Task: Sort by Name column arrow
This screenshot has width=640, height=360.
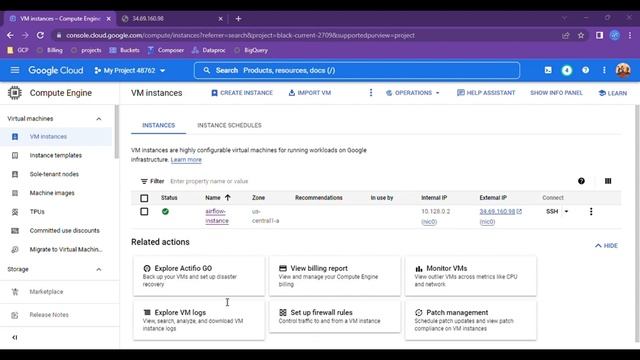Action: 228,198
